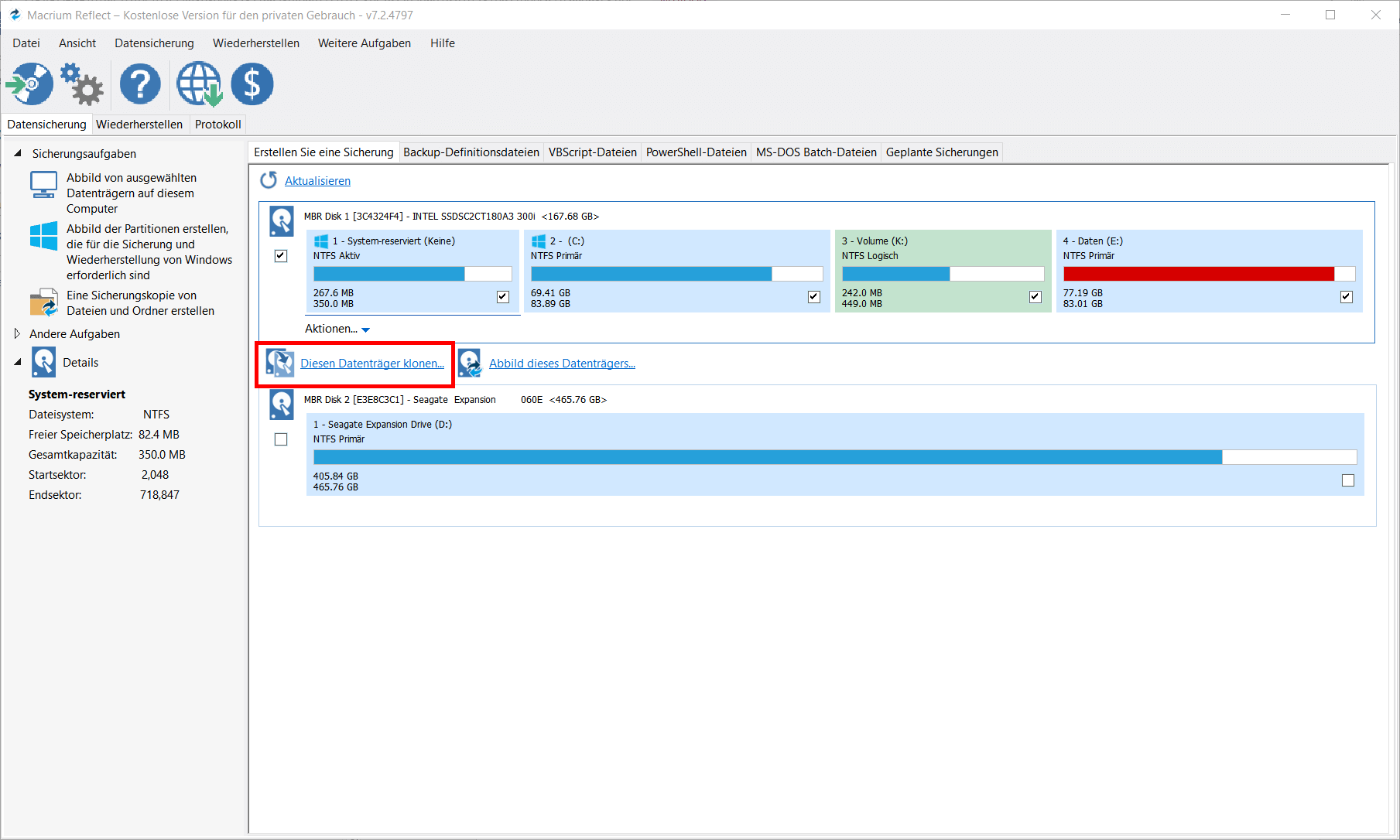Open the Hilfe menu
Image resolution: width=1400 pixels, height=840 pixels.
tap(443, 43)
